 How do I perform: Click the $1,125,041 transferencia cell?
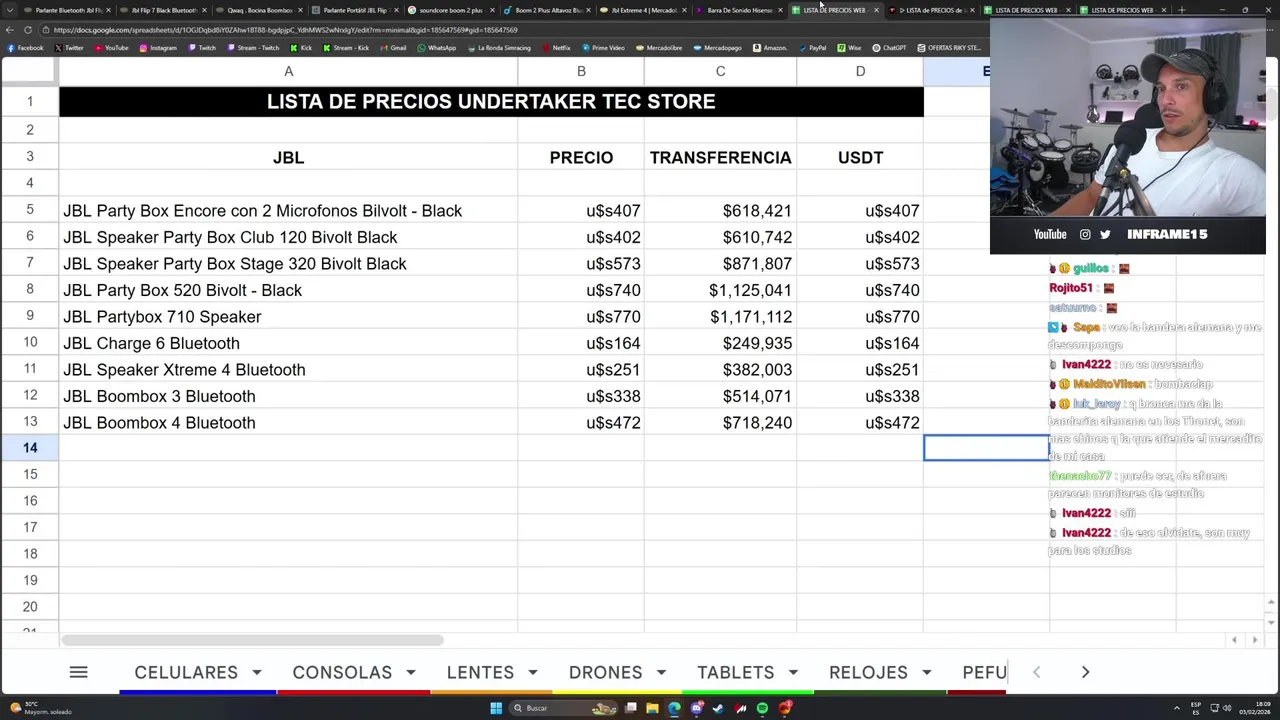[x=720, y=290]
